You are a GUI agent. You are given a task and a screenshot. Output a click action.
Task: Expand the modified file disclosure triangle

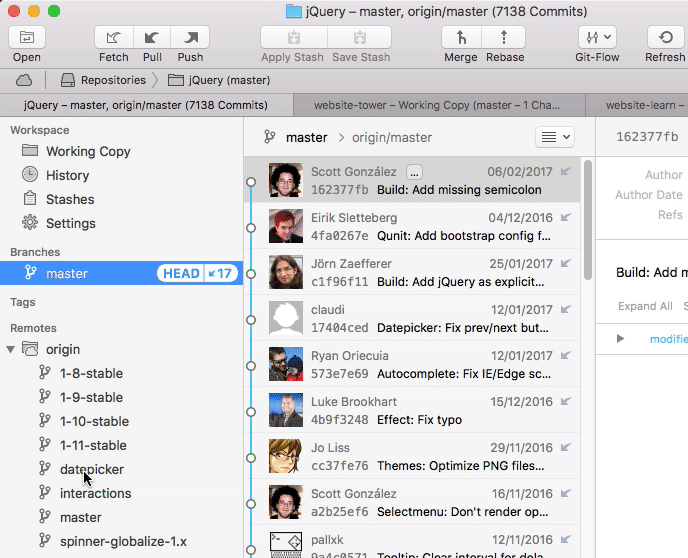tap(620, 339)
